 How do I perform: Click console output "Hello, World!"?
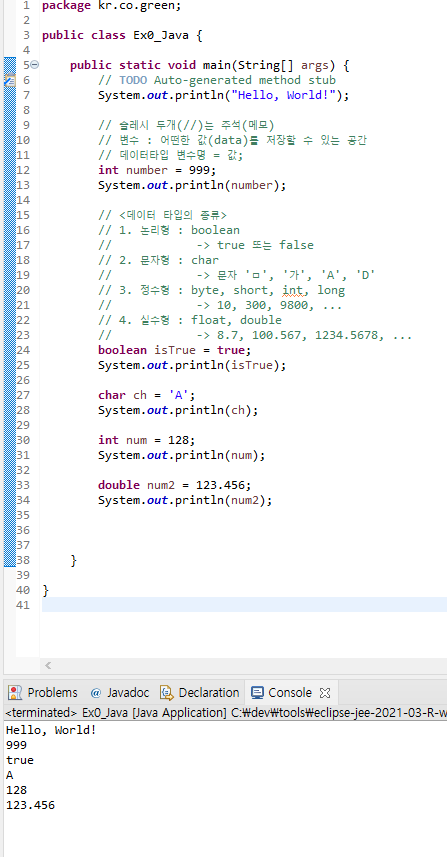pyautogui.click(x=51, y=730)
